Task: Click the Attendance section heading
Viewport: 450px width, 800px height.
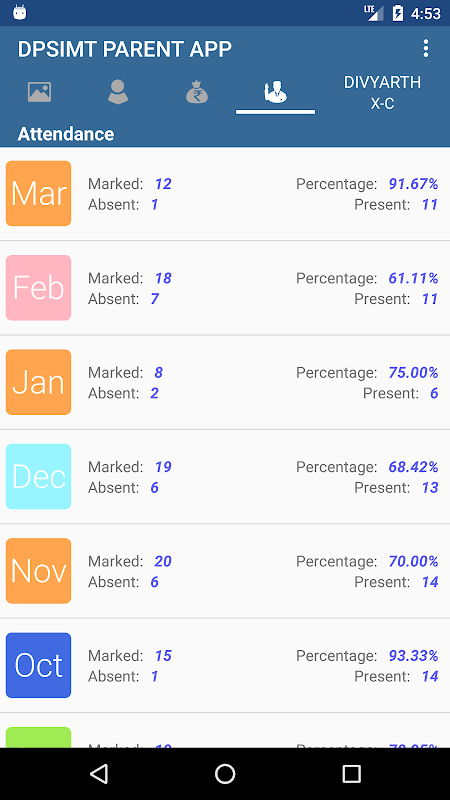Action: pyautogui.click(x=66, y=134)
